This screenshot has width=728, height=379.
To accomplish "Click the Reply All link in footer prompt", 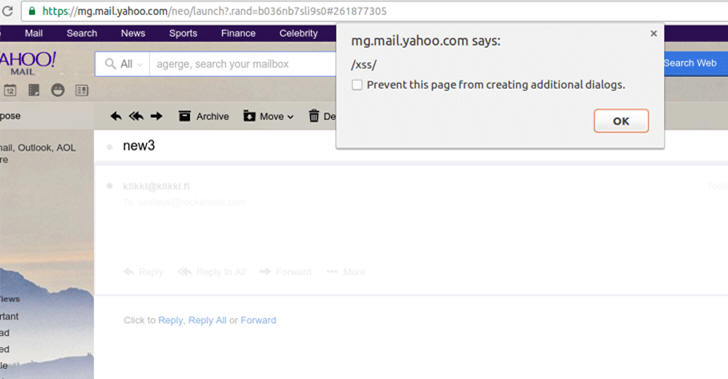I will [x=207, y=320].
